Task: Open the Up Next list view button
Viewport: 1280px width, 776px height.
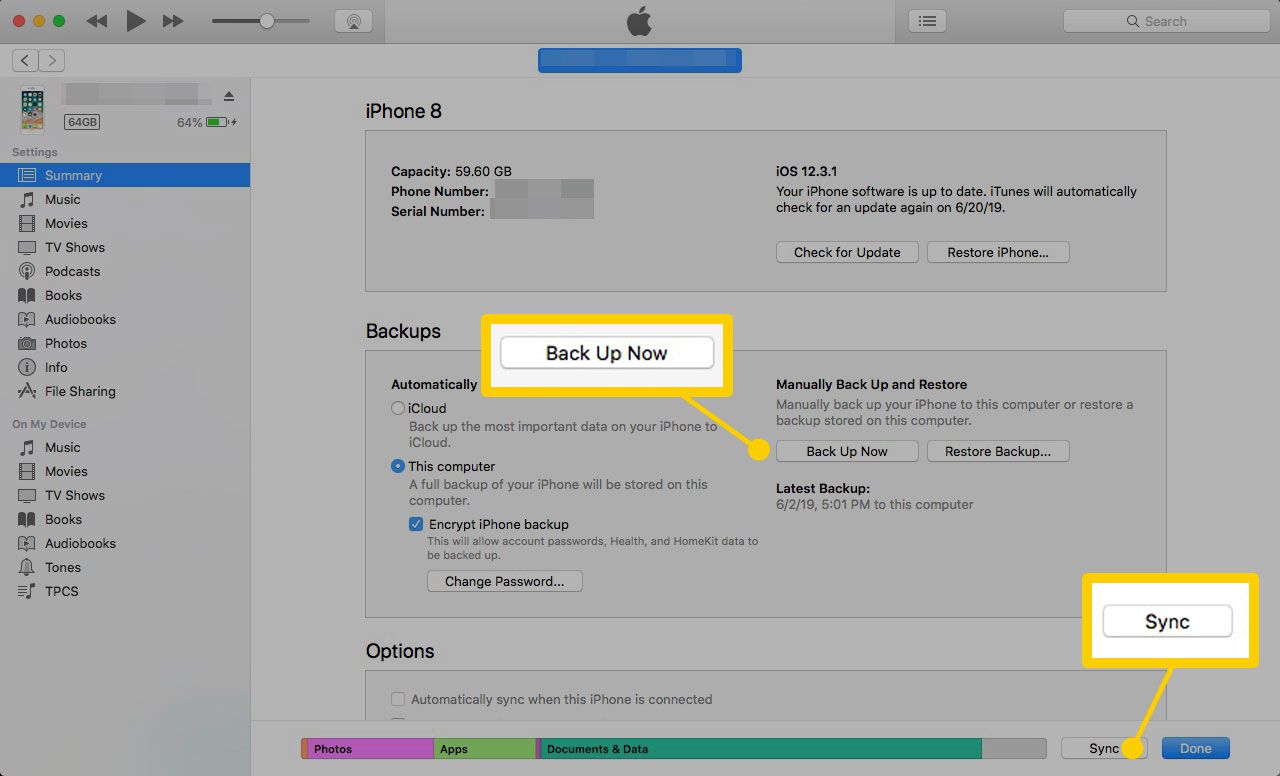Action: [928, 21]
